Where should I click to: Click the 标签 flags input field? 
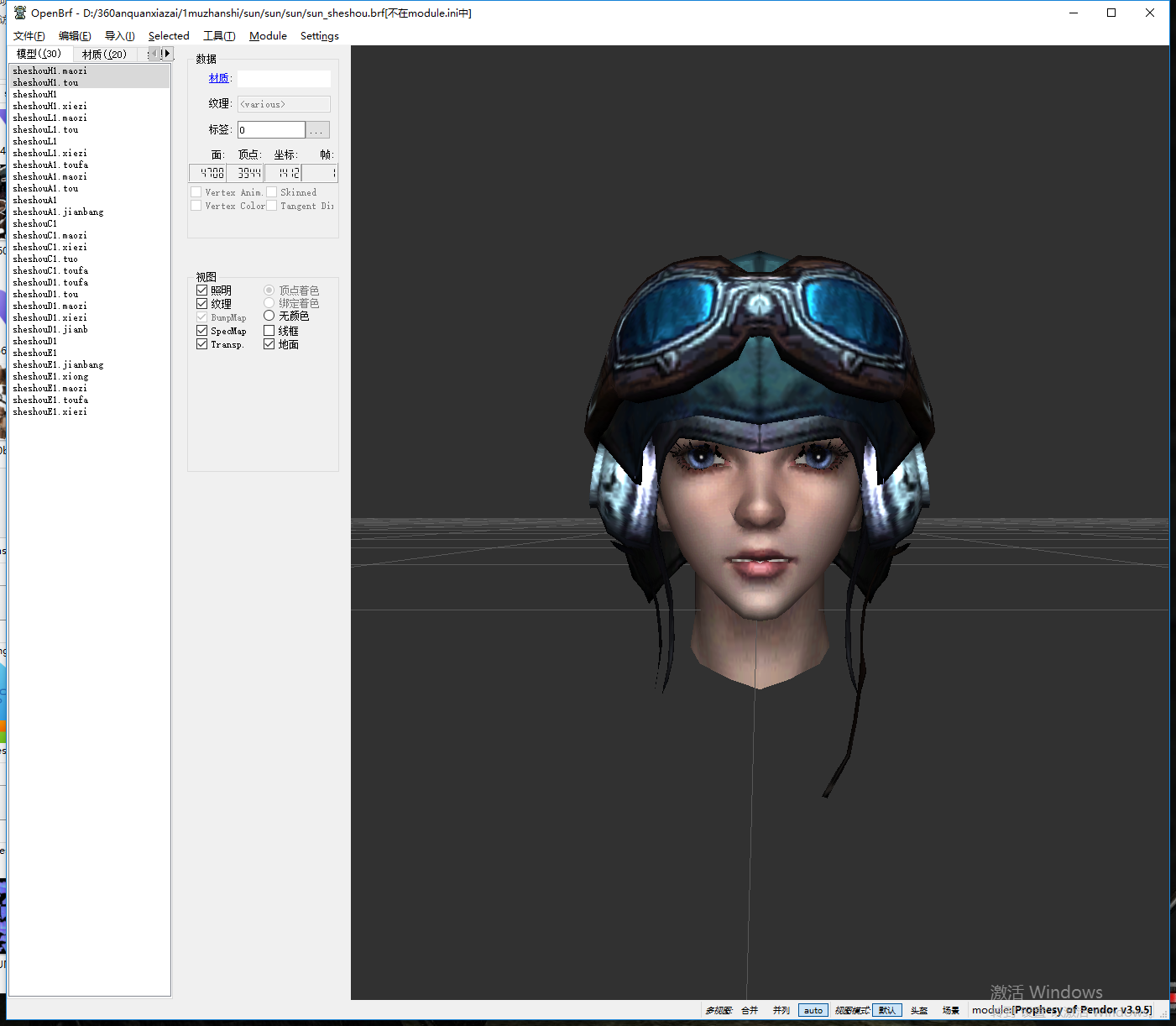271,129
